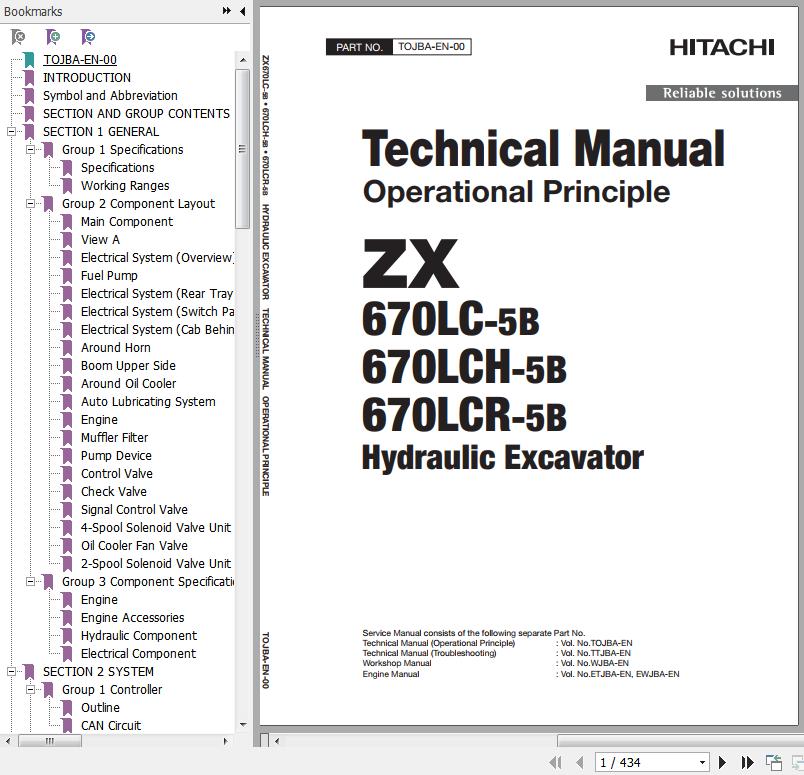This screenshot has width=804, height=775.
Task: Collapse Group 1 Specifications node
Action: pyautogui.click(x=30, y=150)
